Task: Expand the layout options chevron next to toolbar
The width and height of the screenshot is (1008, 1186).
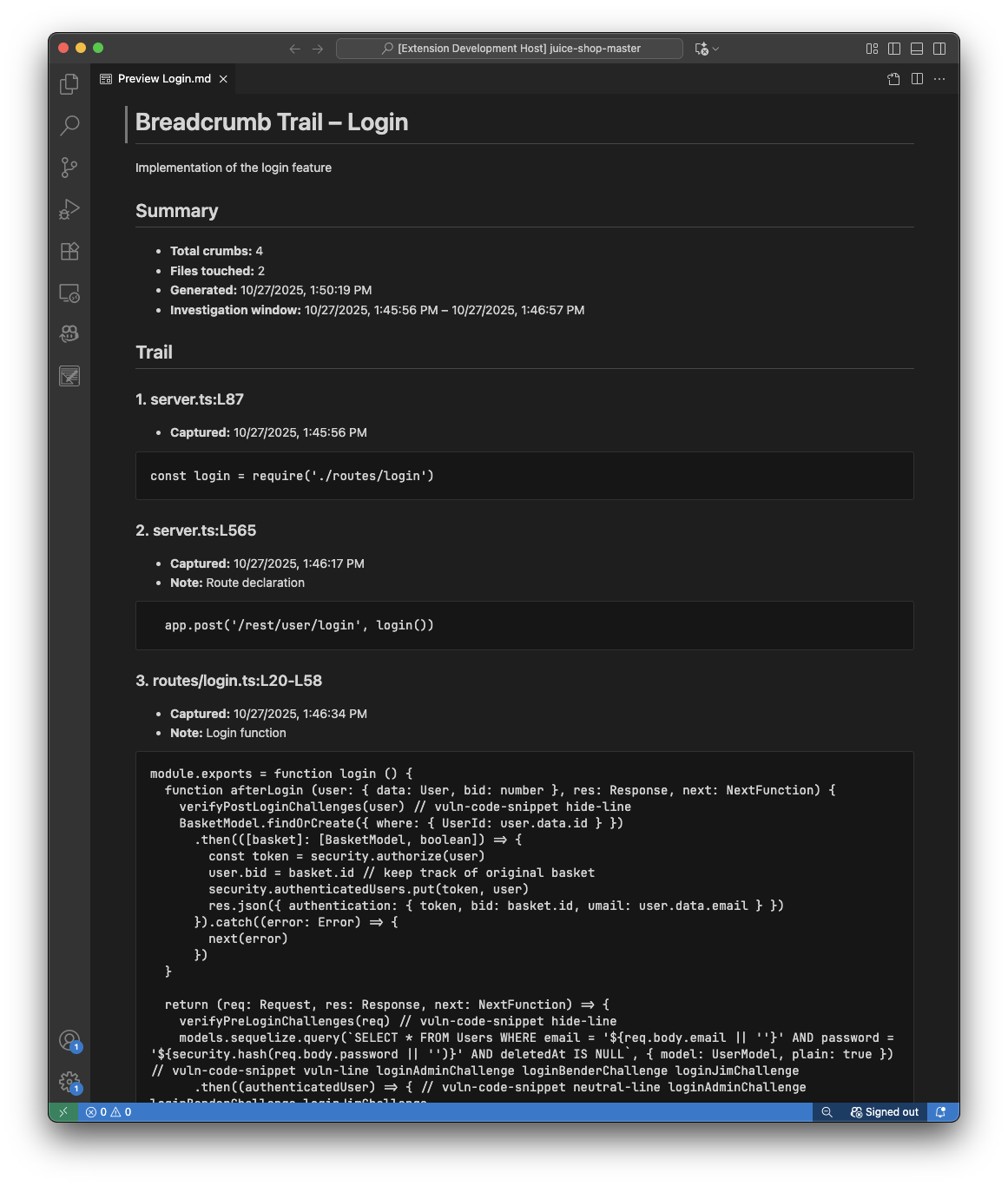Action: click(715, 49)
